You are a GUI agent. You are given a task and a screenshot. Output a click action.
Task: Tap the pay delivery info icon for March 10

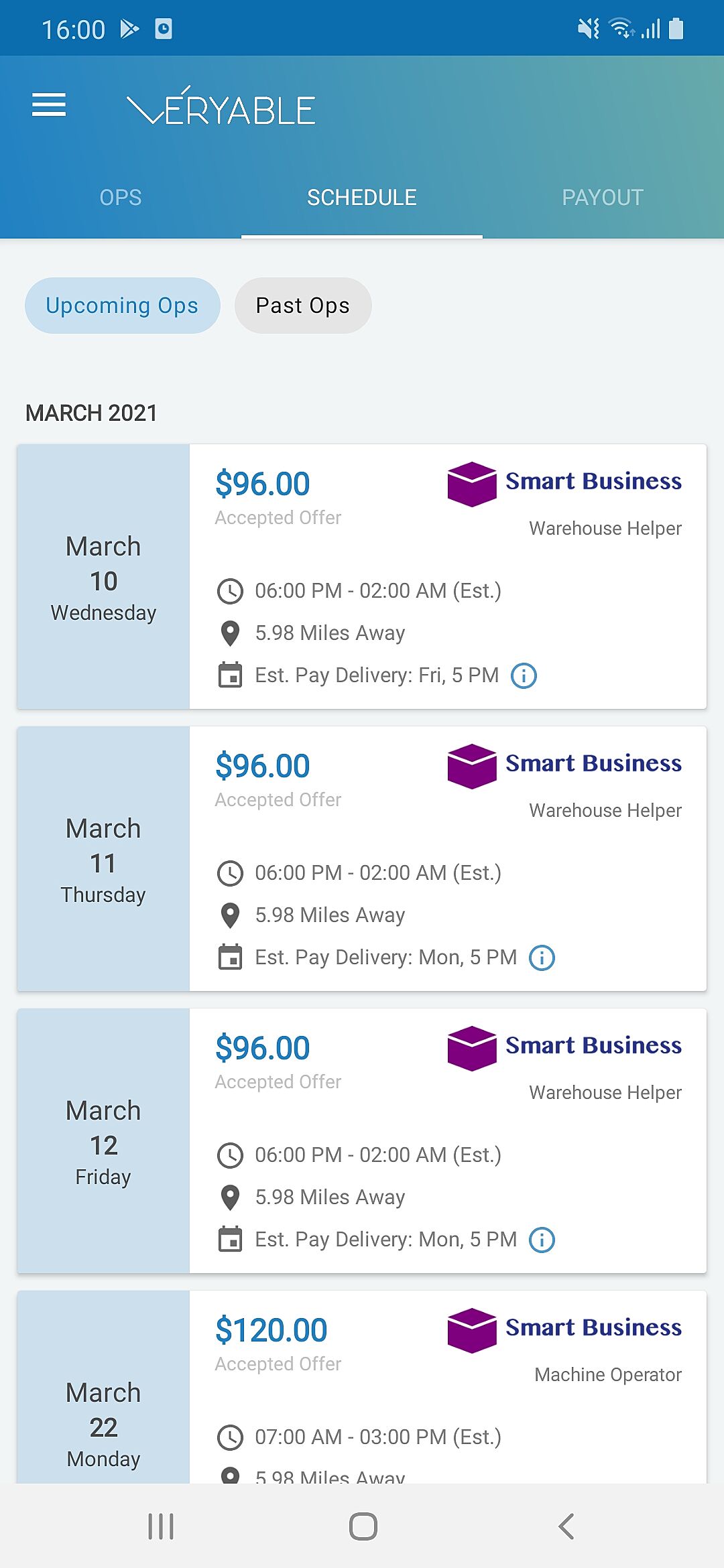click(524, 675)
